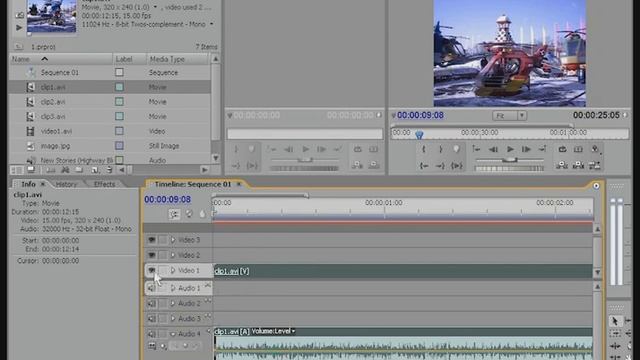640x360 pixels.
Task: Set unnumbered marker in Program monitor
Action: (x=456, y=149)
